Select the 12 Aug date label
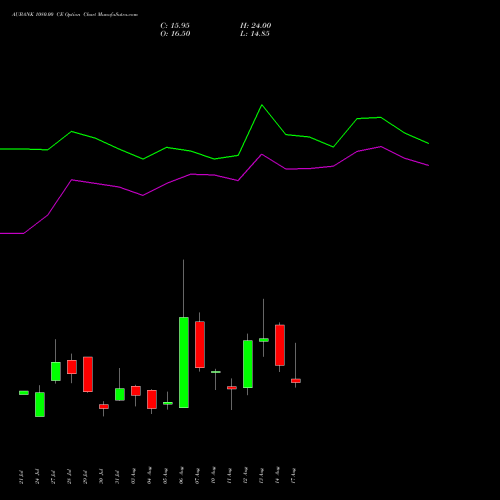 (245, 475)
